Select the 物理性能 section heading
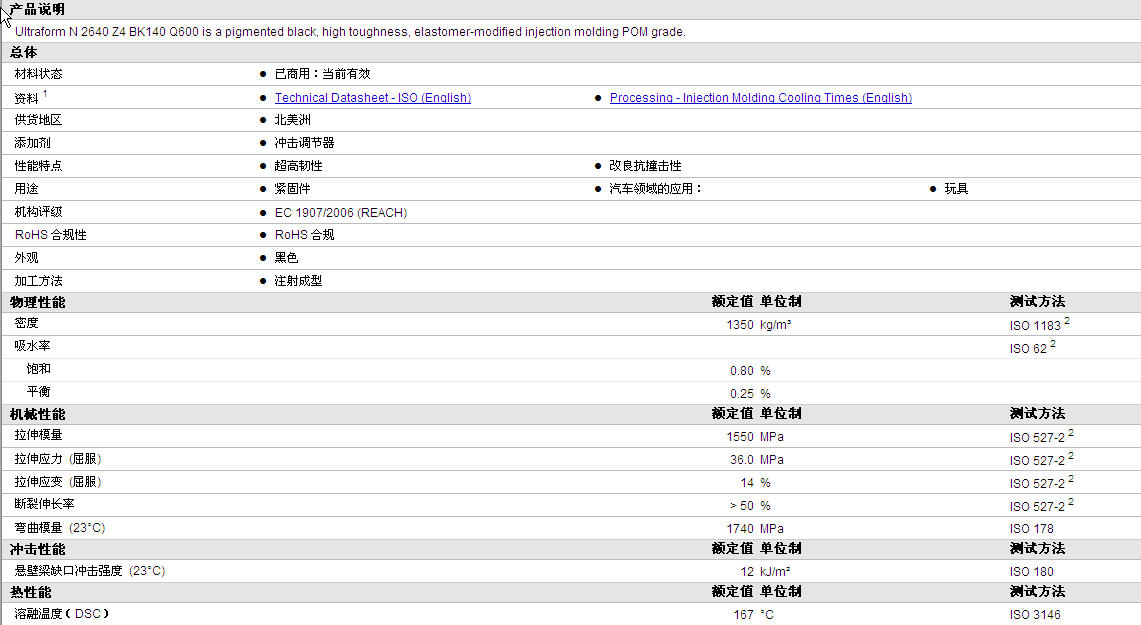The image size is (1141, 625). [37, 302]
